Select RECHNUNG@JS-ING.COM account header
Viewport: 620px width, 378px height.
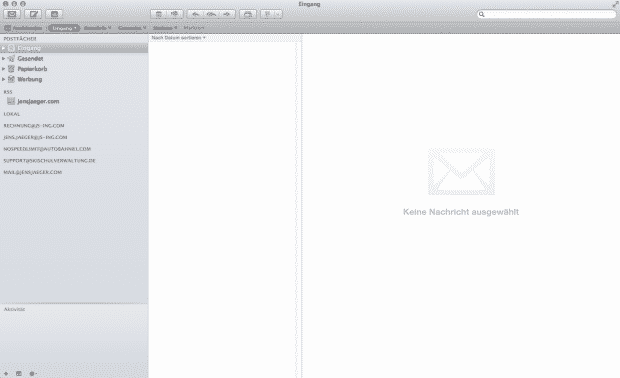(34, 126)
